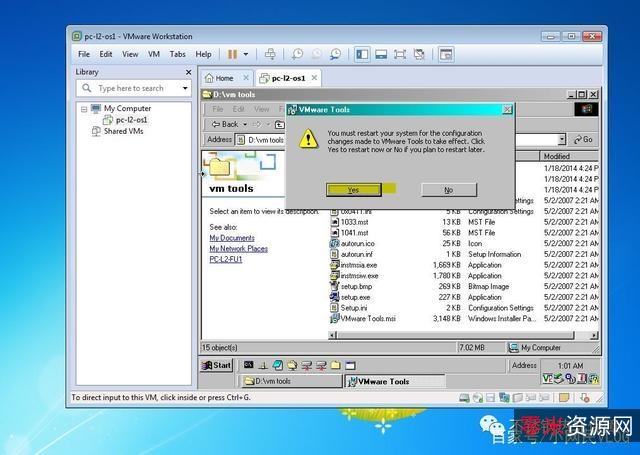Open the My Network Places link
Viewport: 640px width, 455px height.
[x=238, y=249]
